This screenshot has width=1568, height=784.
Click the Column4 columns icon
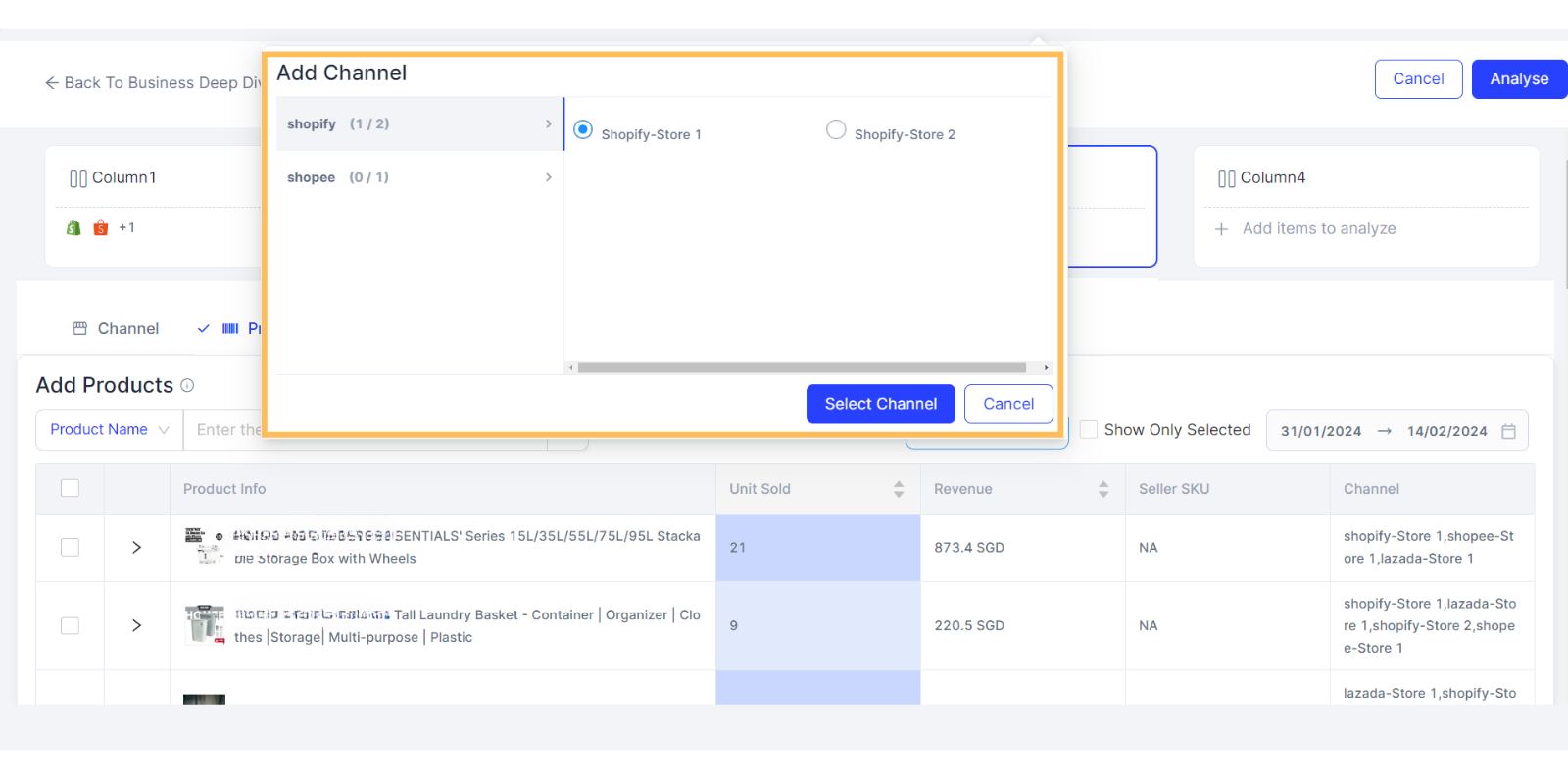tap(1227, 178)
